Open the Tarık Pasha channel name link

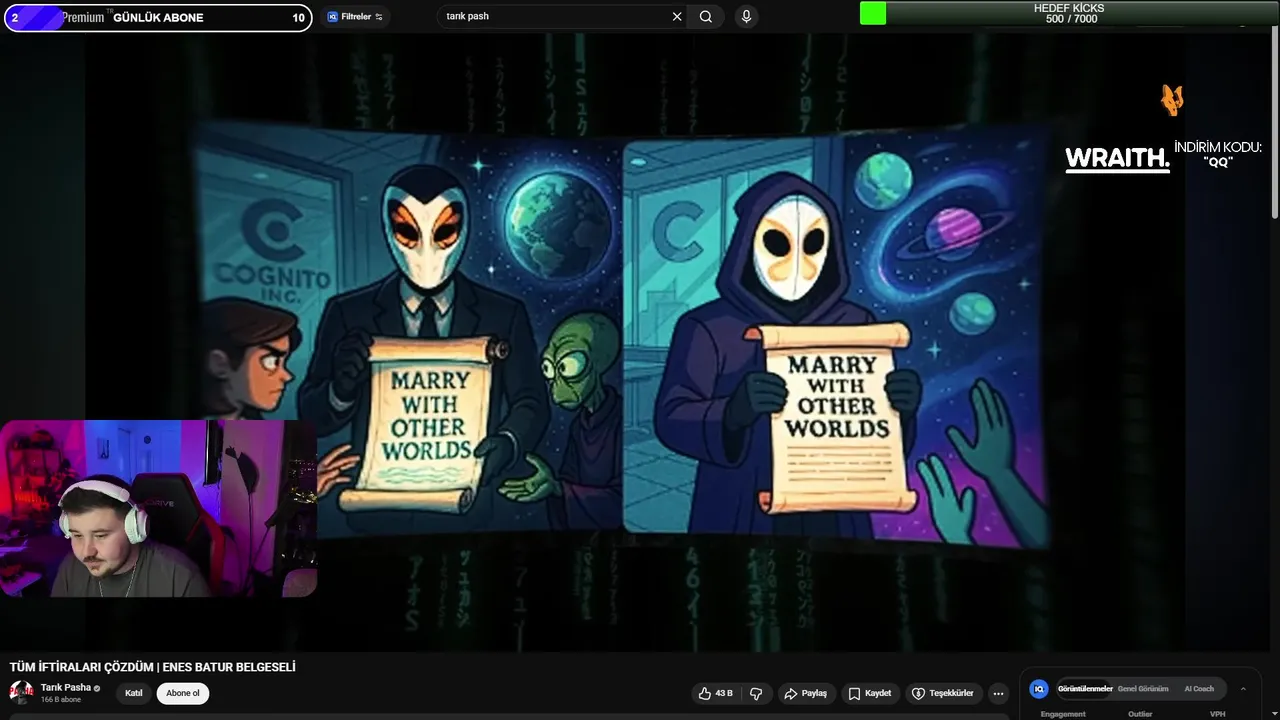[66, 688]
